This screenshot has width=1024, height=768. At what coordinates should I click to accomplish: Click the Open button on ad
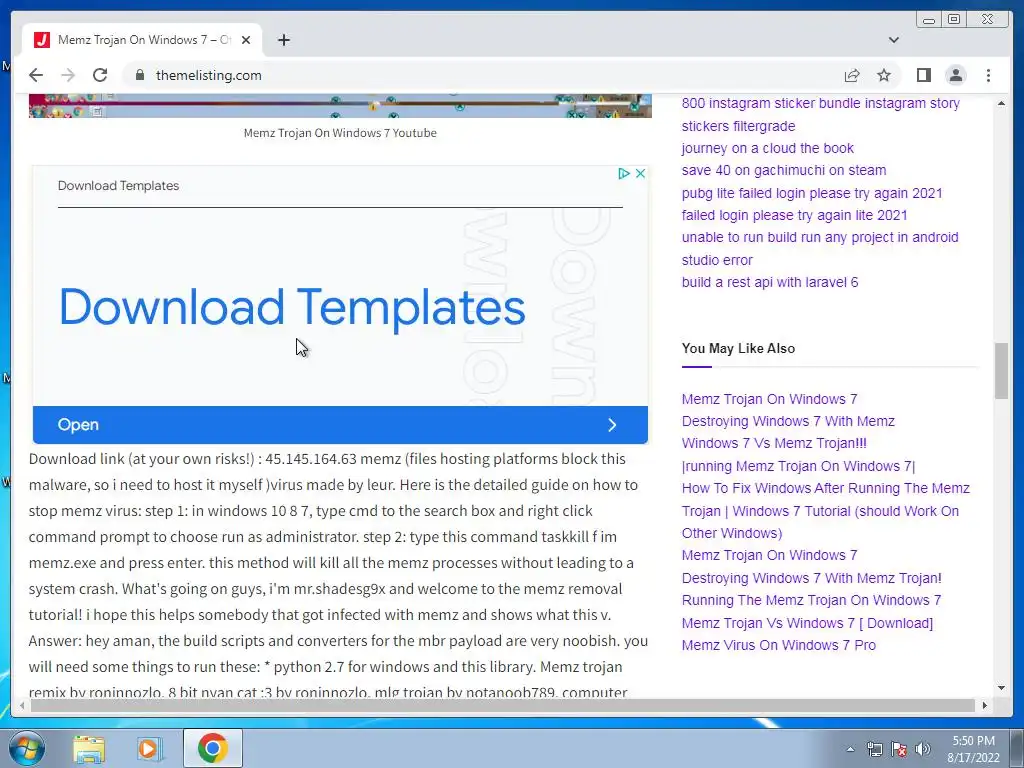coord(340,424)
